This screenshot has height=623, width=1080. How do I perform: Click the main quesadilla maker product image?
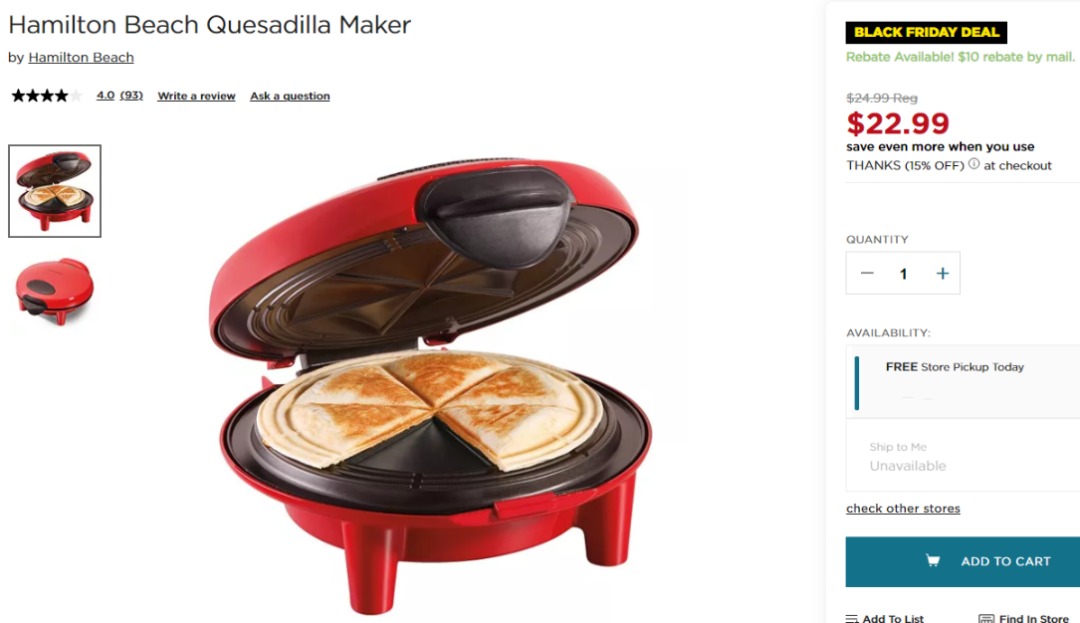(434, 386)
